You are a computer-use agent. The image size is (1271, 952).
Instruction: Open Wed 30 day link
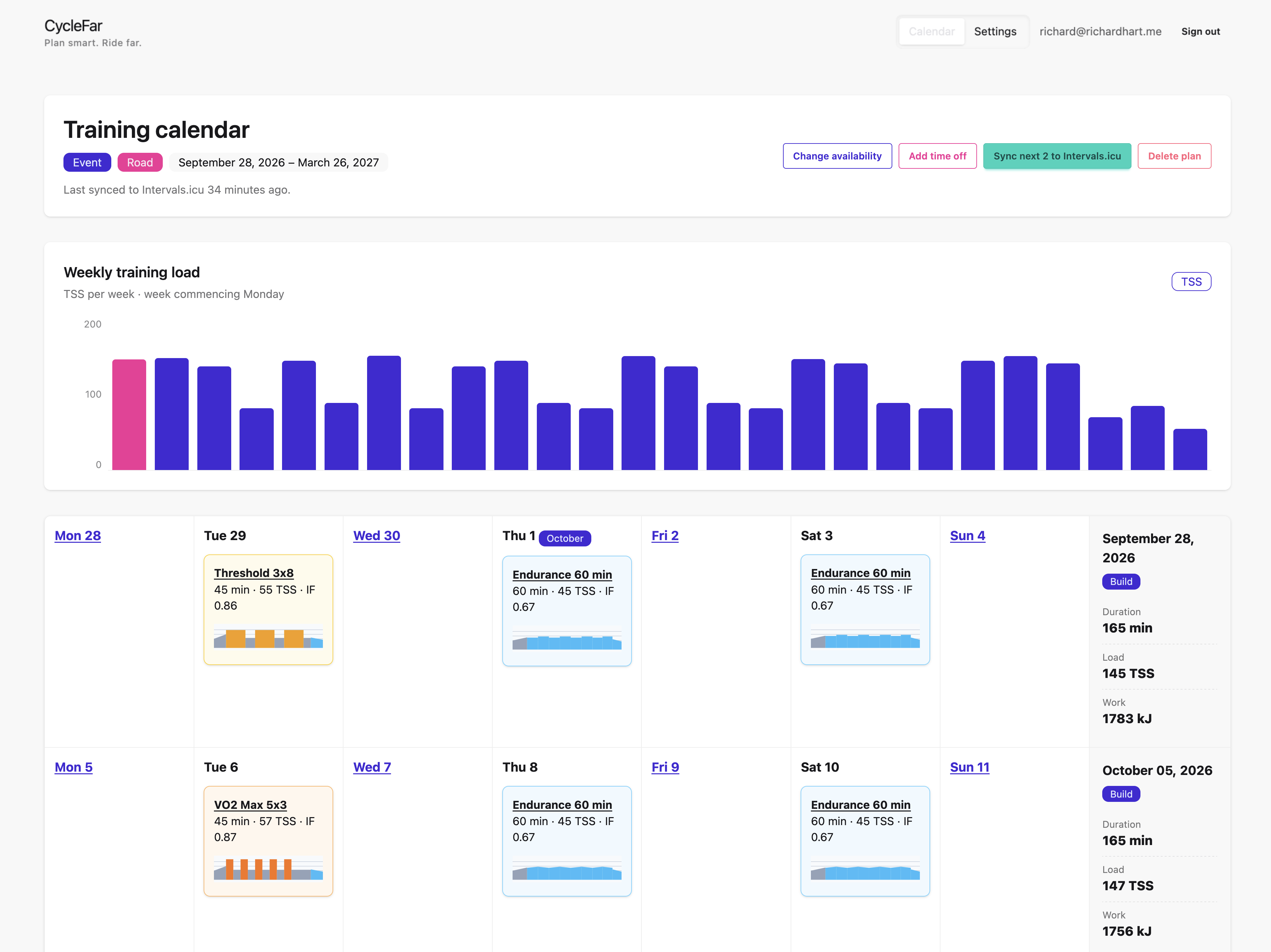(376, 535)
